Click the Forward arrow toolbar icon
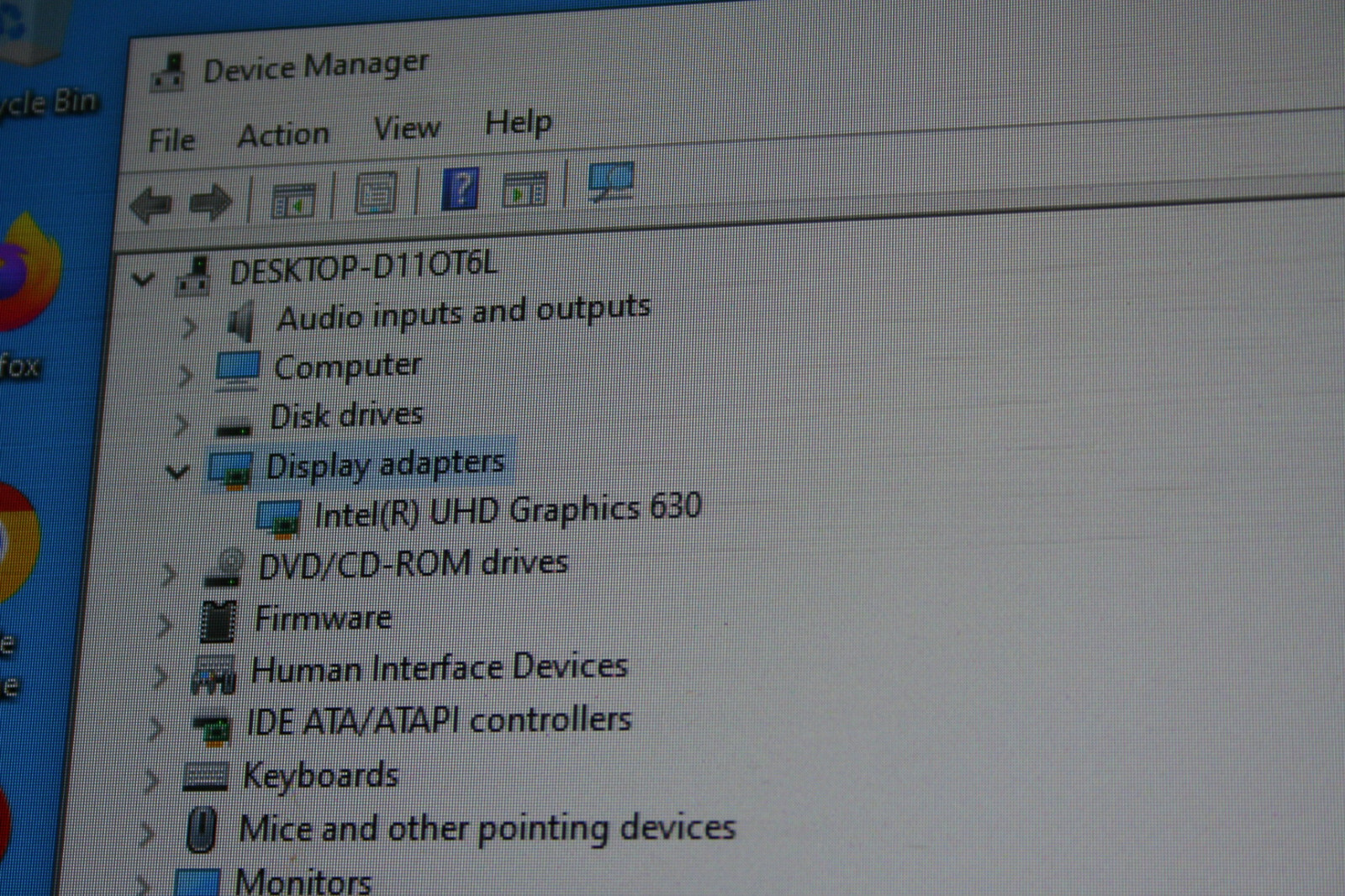 (x=210, y=203)
